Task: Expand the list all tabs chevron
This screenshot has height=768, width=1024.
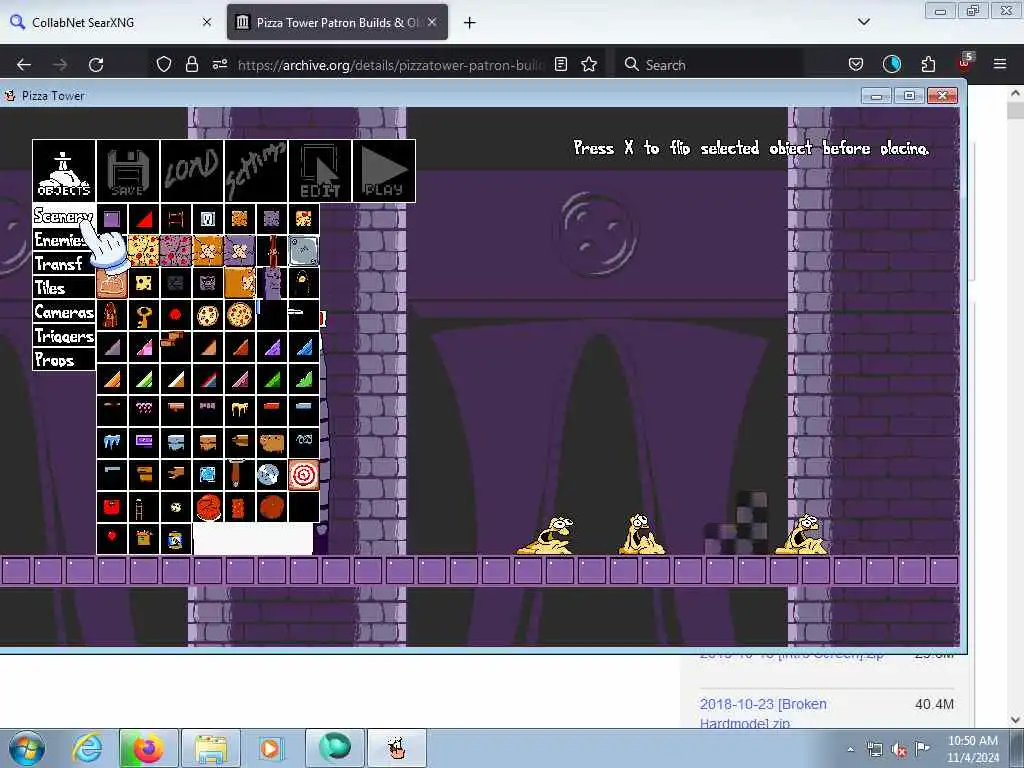Action: 863,22
